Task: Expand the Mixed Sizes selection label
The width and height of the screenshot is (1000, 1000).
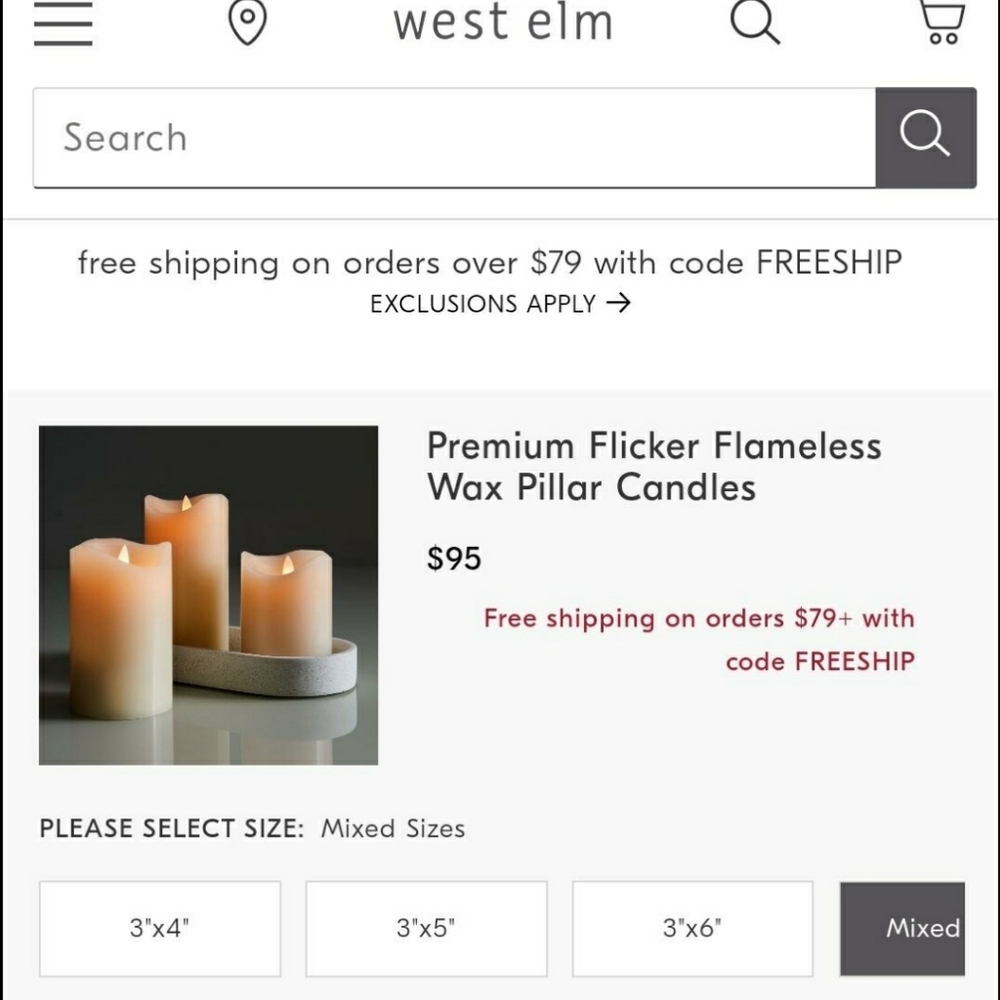Action: click(392, 828)
